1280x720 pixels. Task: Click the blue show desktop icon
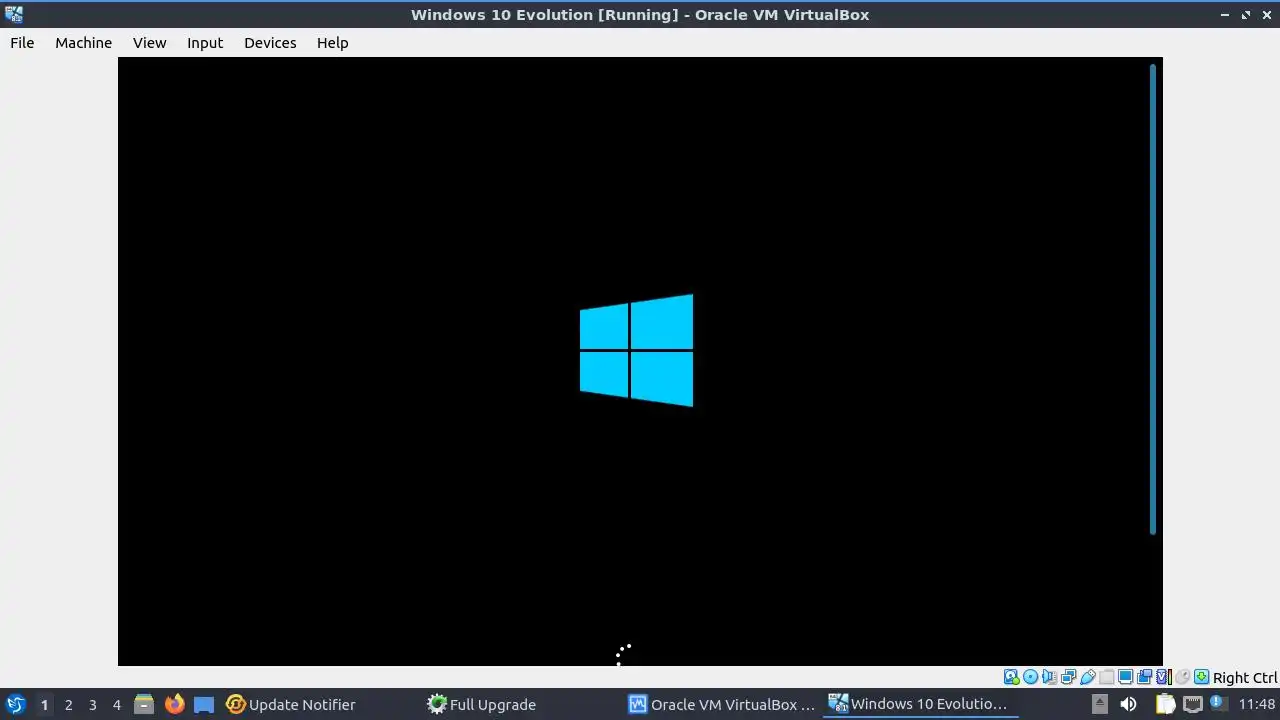(x=204, y=704)
